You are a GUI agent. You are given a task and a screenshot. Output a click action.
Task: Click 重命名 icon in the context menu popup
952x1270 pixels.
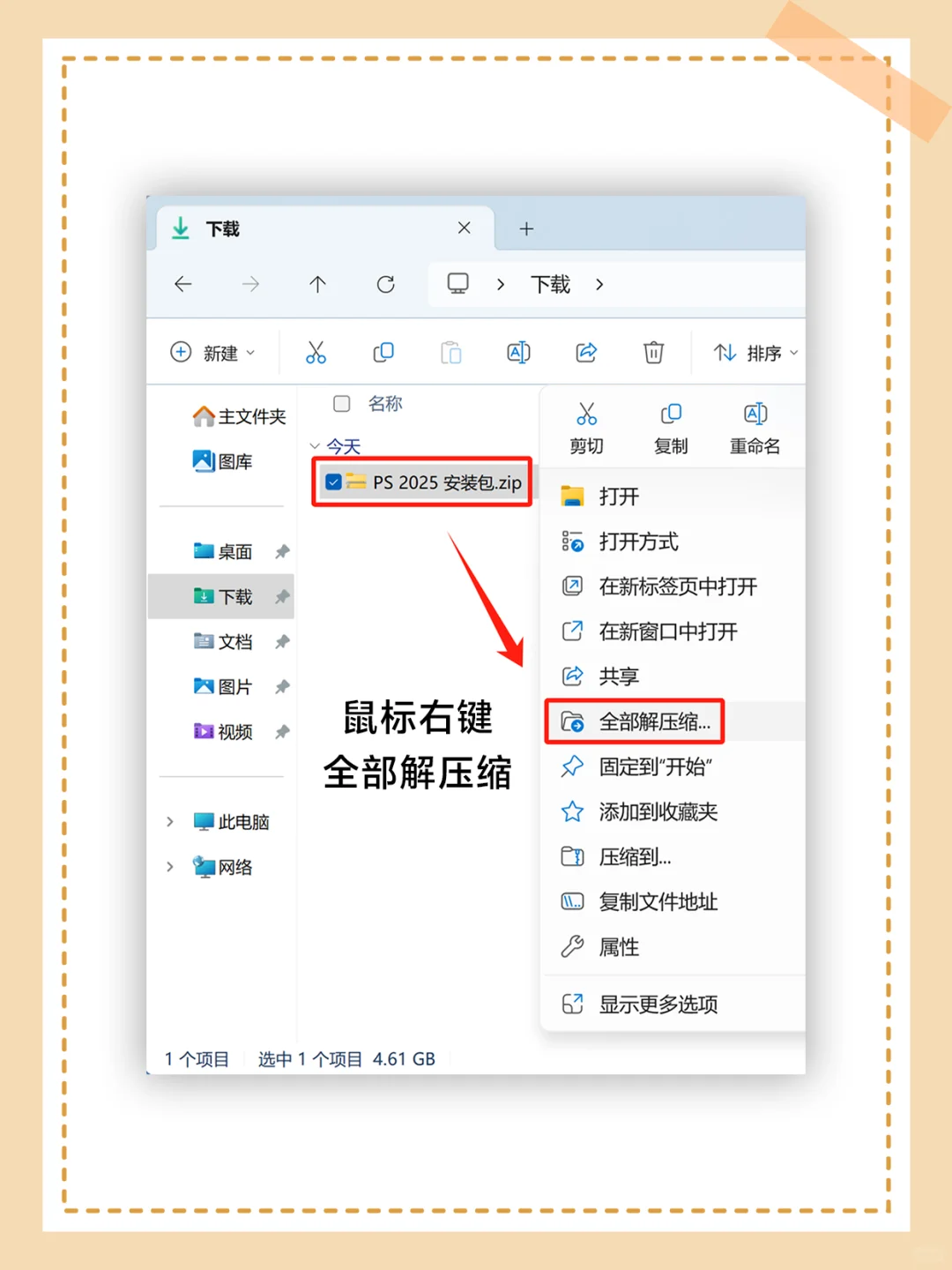click(754, 414)
